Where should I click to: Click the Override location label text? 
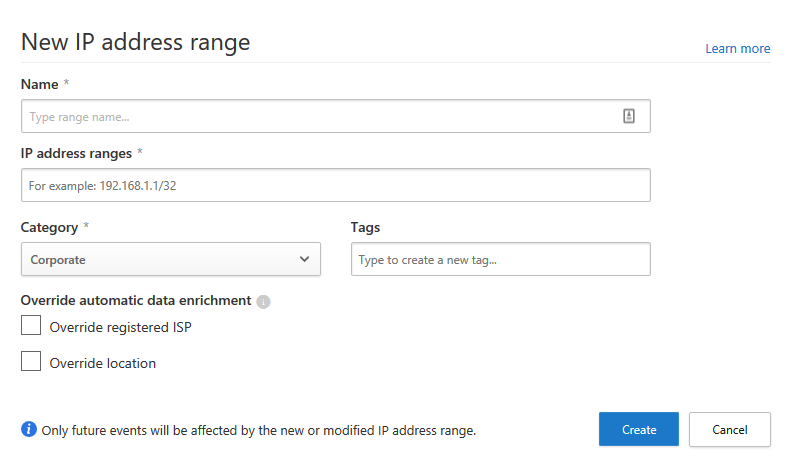tap(103, 363)
